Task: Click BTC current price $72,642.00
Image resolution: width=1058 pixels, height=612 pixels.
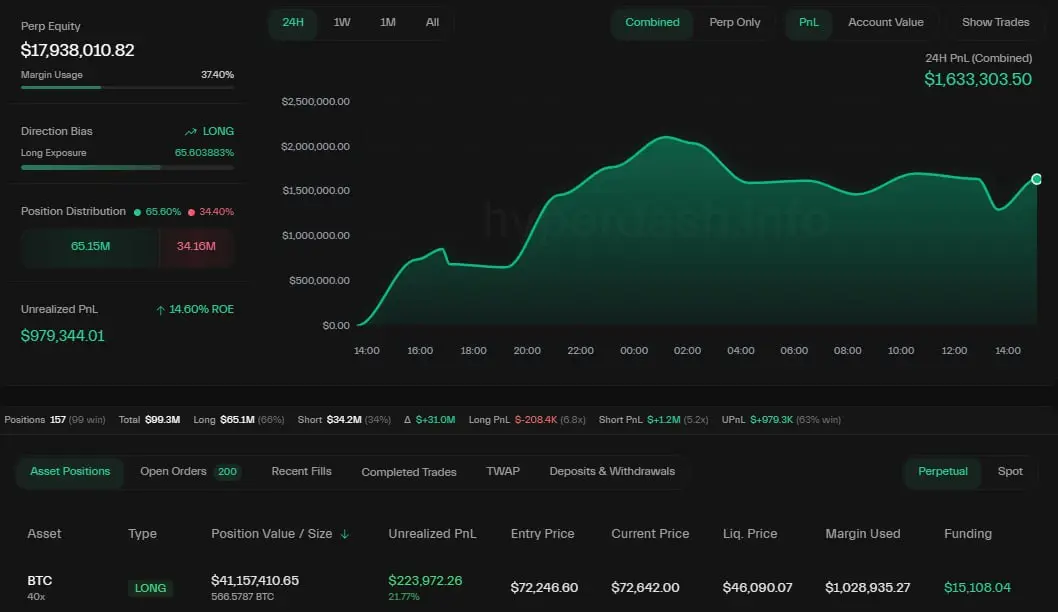Action: click(x=645, y=588)
